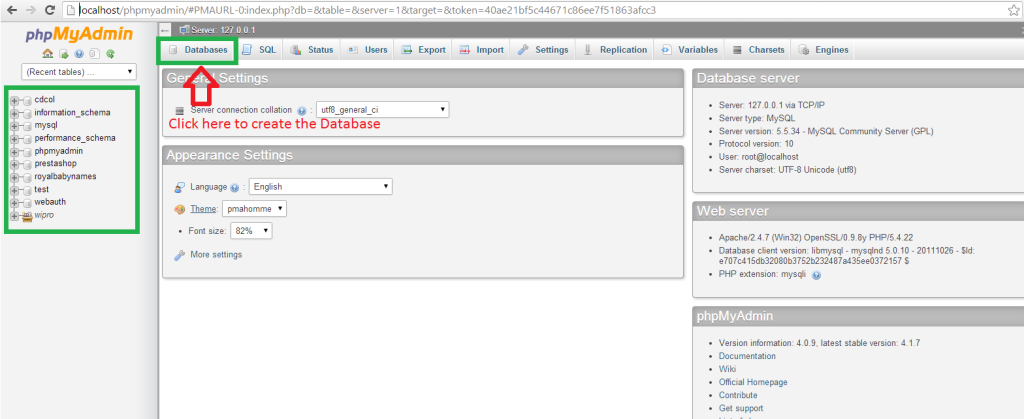Viewport: 1024px width, 419px height.
Task: Click browser Forward arrow
Action: click(30, 10)
